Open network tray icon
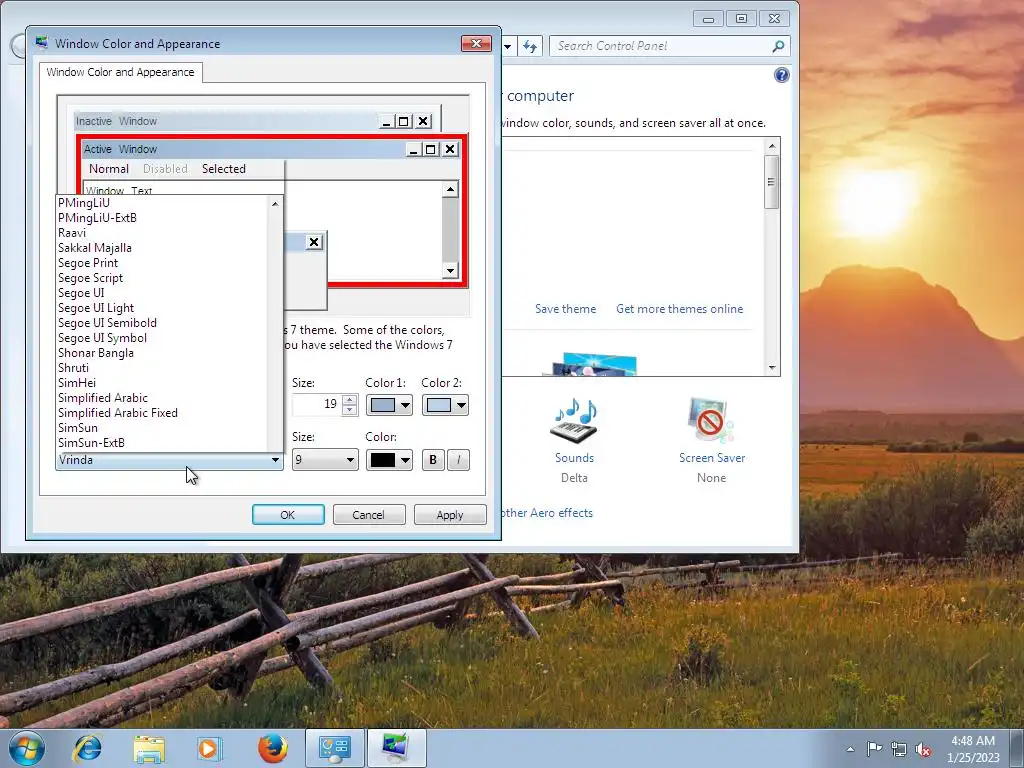This screenshot has height=768, width=1024. pos(899,749)
